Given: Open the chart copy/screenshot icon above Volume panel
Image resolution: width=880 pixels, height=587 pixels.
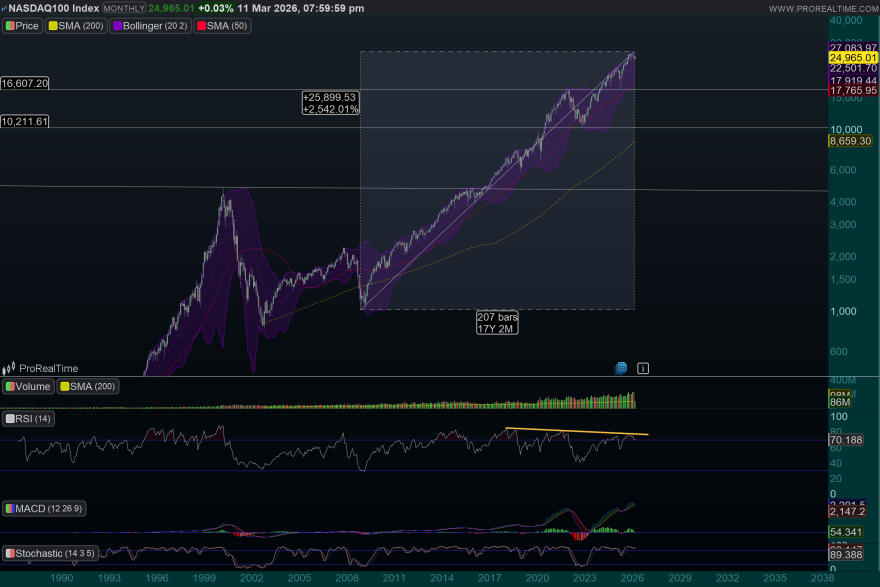Looking at the screenshot, I should [x=620, y=368].
